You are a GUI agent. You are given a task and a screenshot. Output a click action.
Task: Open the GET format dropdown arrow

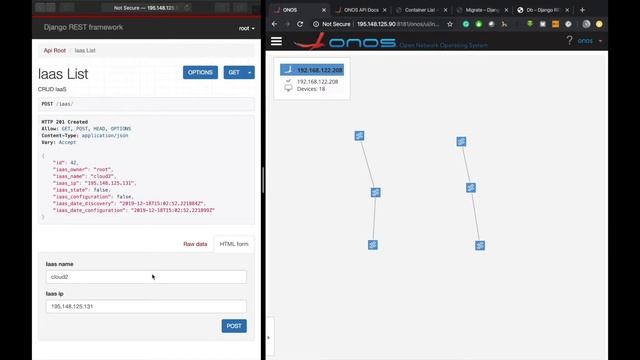pos(249,73)
